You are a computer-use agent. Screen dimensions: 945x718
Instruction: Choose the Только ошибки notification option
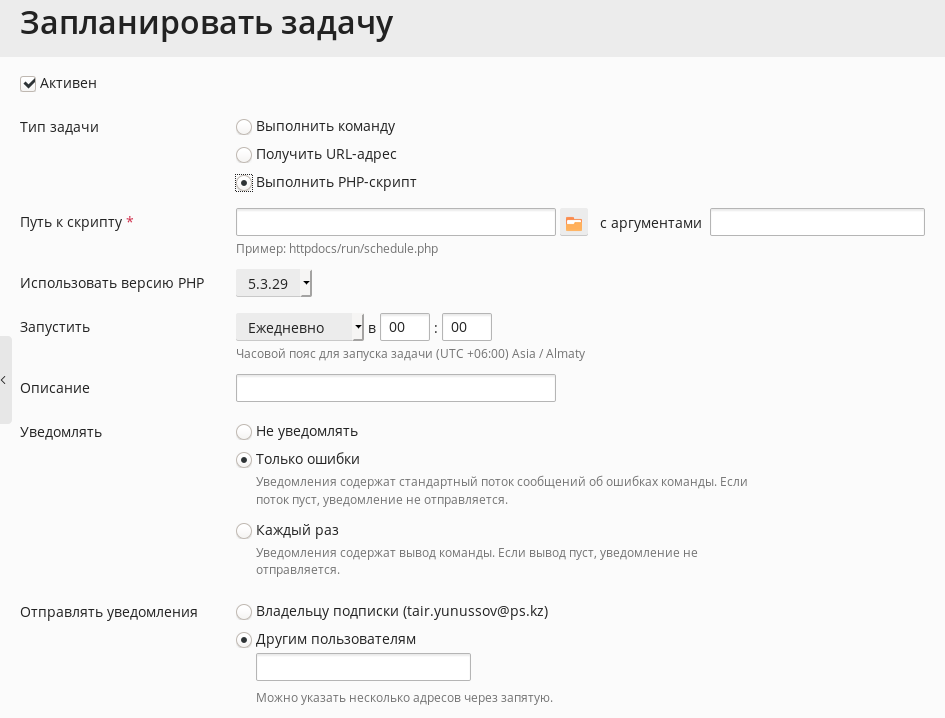[x=243, y=460]
